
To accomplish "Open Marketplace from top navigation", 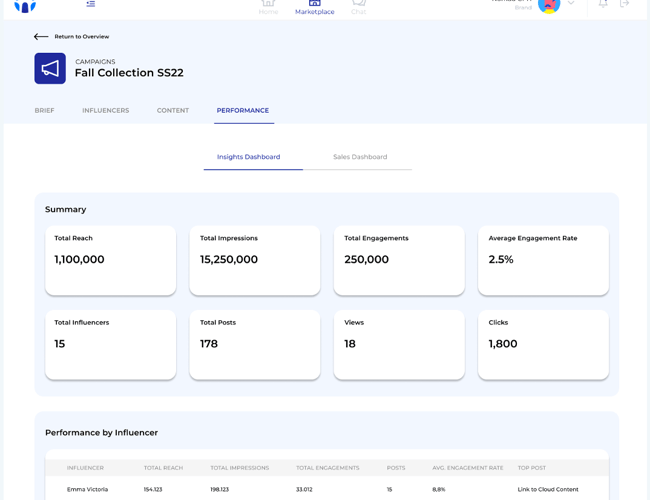I will [314, 8].
